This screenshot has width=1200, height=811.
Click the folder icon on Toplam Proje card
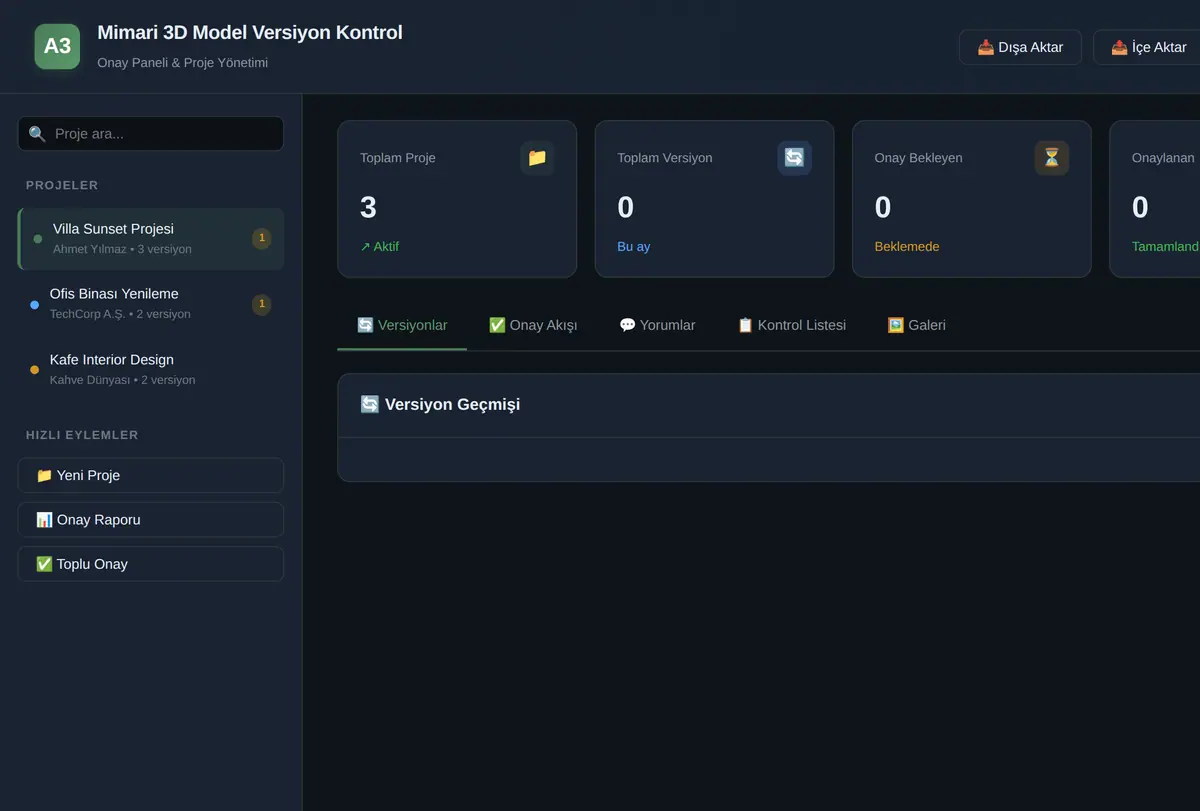(x=537, y=158)
